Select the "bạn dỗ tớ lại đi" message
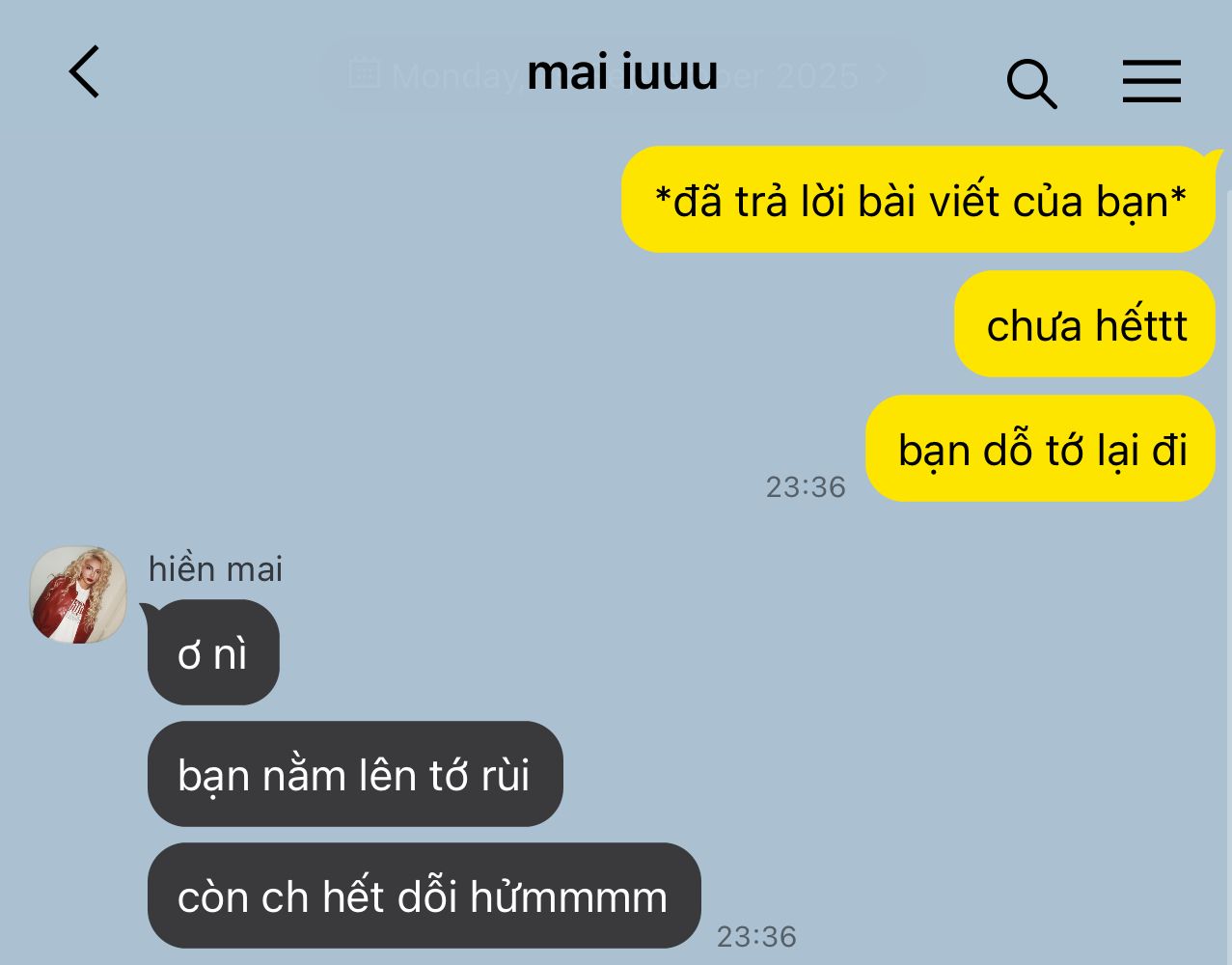Viewport: 1232px width, 965px height. coord(1041,449)
